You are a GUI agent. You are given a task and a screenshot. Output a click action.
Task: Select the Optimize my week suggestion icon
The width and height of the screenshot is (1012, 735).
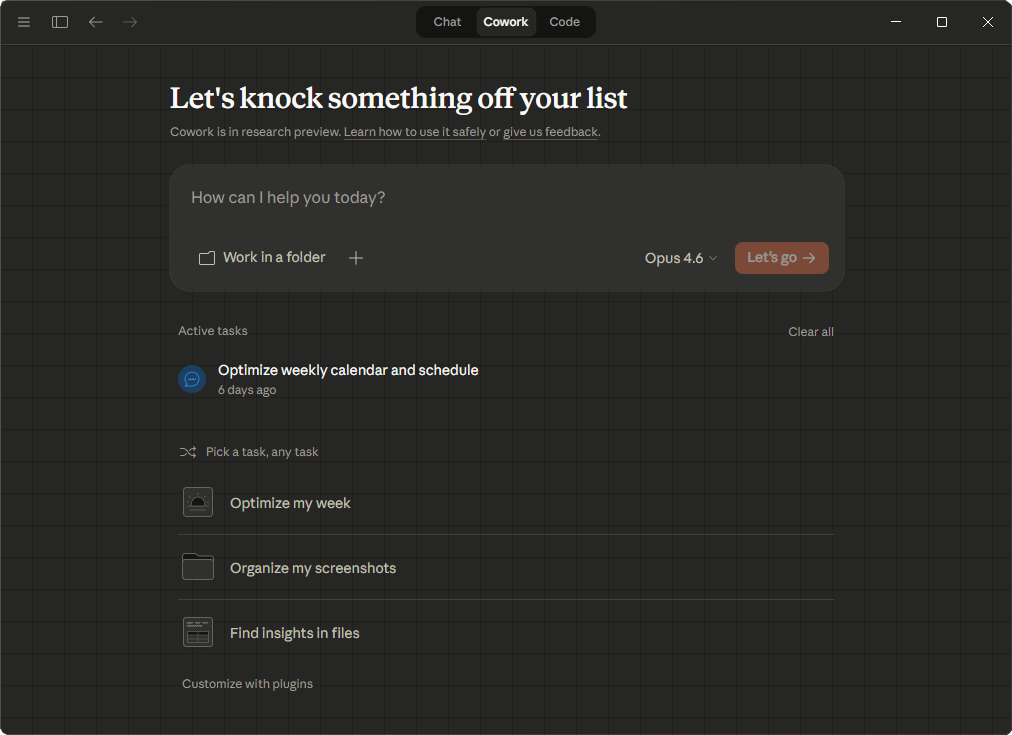[x=197, y=501]
